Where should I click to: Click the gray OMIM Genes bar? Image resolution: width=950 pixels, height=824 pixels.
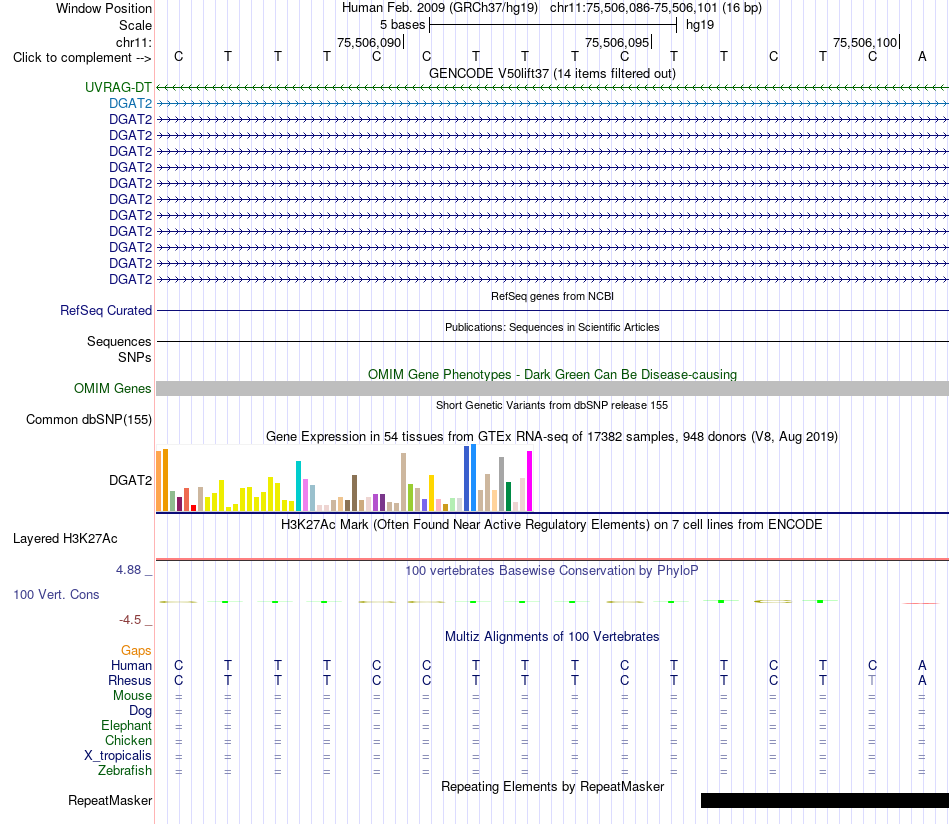(552, 388)
